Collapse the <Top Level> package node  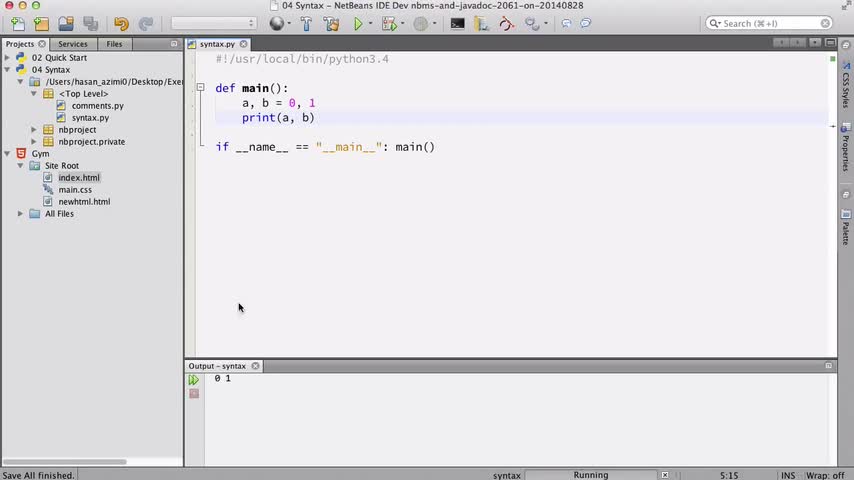34,93
